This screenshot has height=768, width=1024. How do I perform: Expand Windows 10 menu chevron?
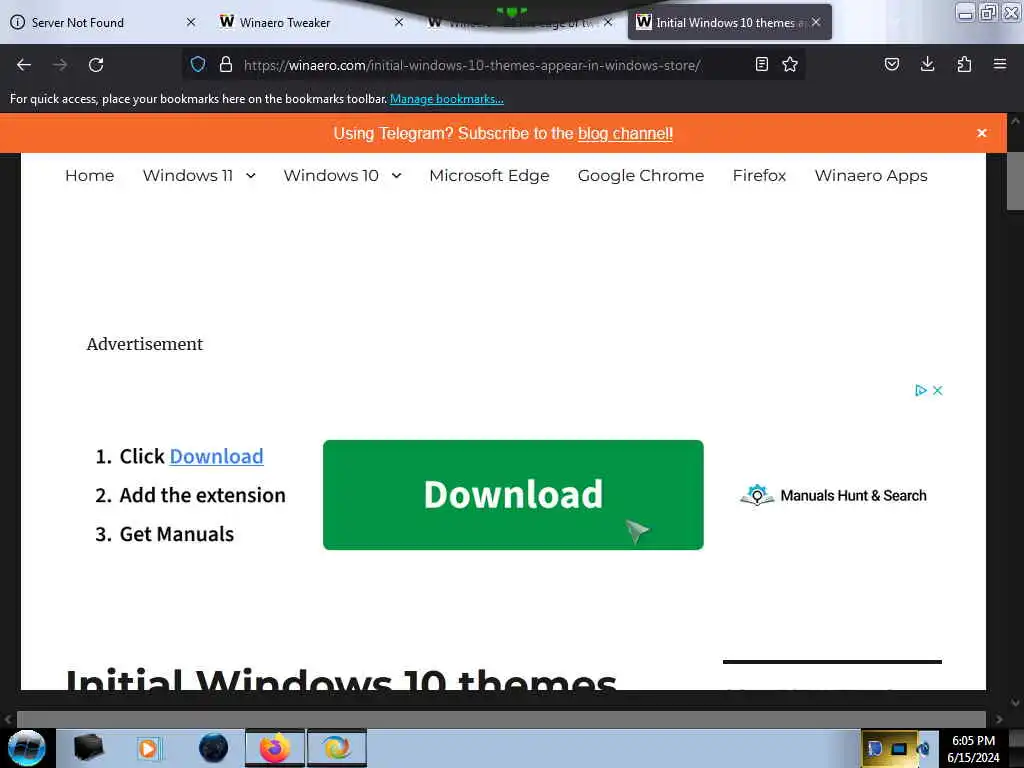[x=396, y=176]
